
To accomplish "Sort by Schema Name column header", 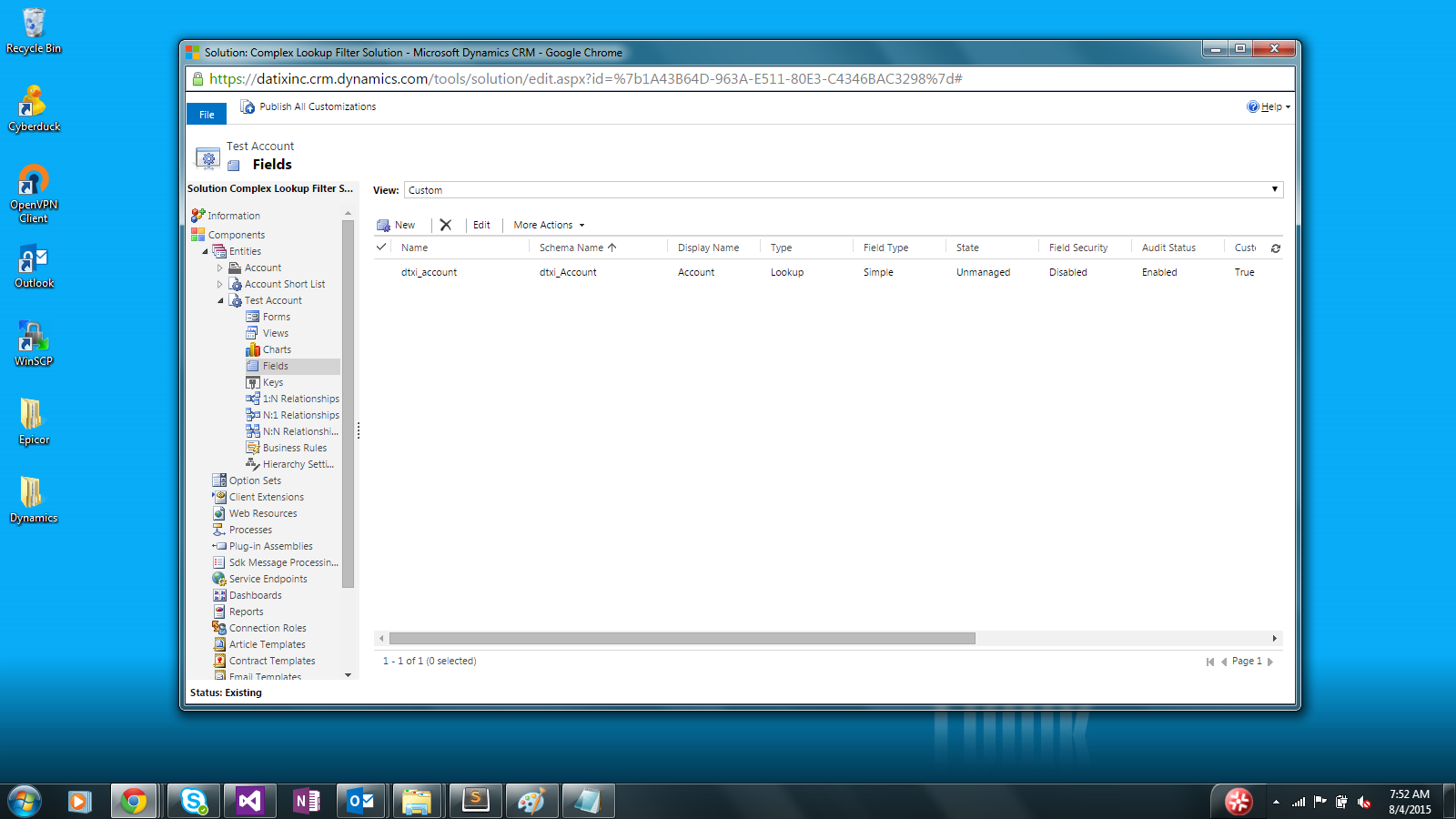I will pyautogui.click(x=579, y=248).
